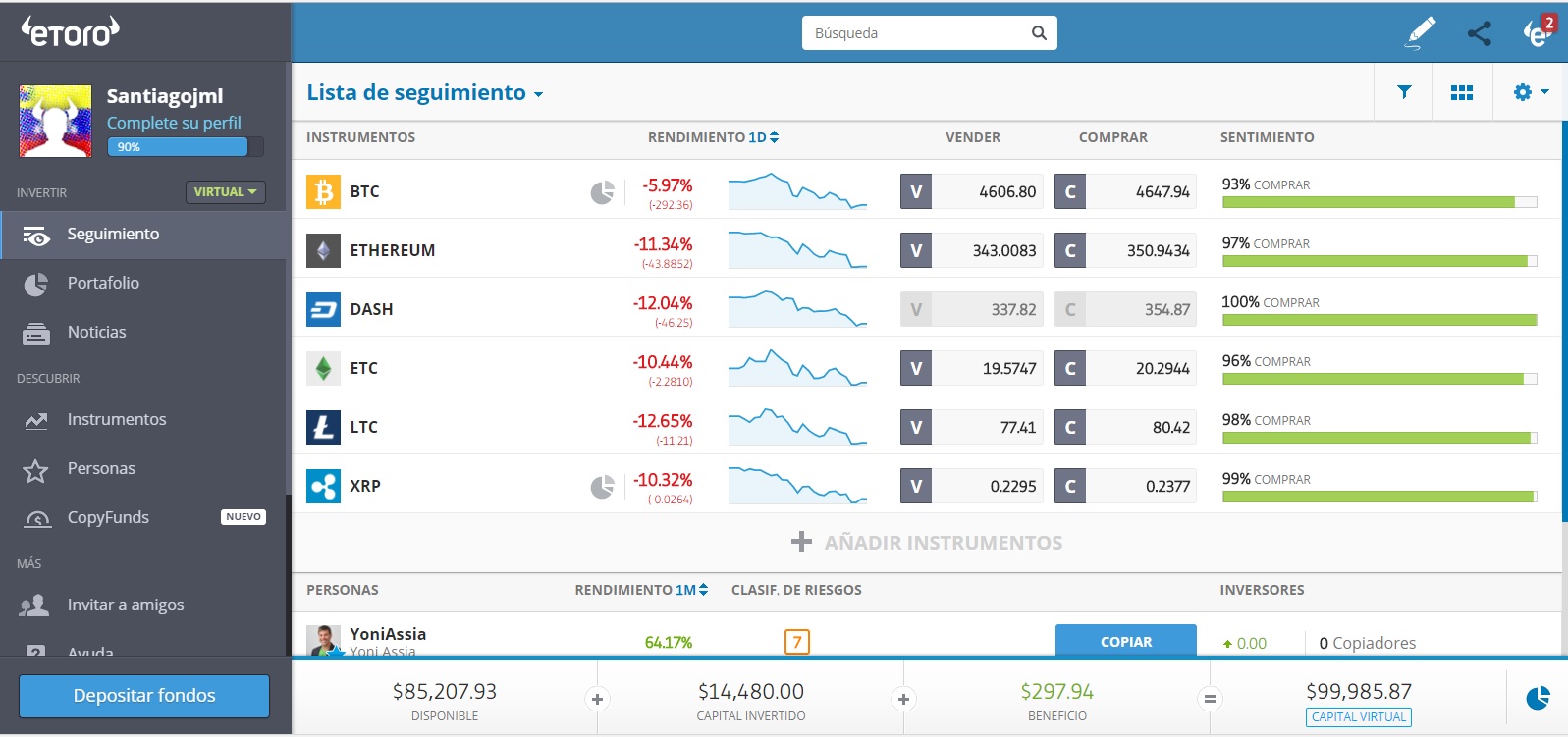This screenshot has height=737, width=1568.
Task: Click the BTC Bitcoin icon
Action: tap(323, 191)
